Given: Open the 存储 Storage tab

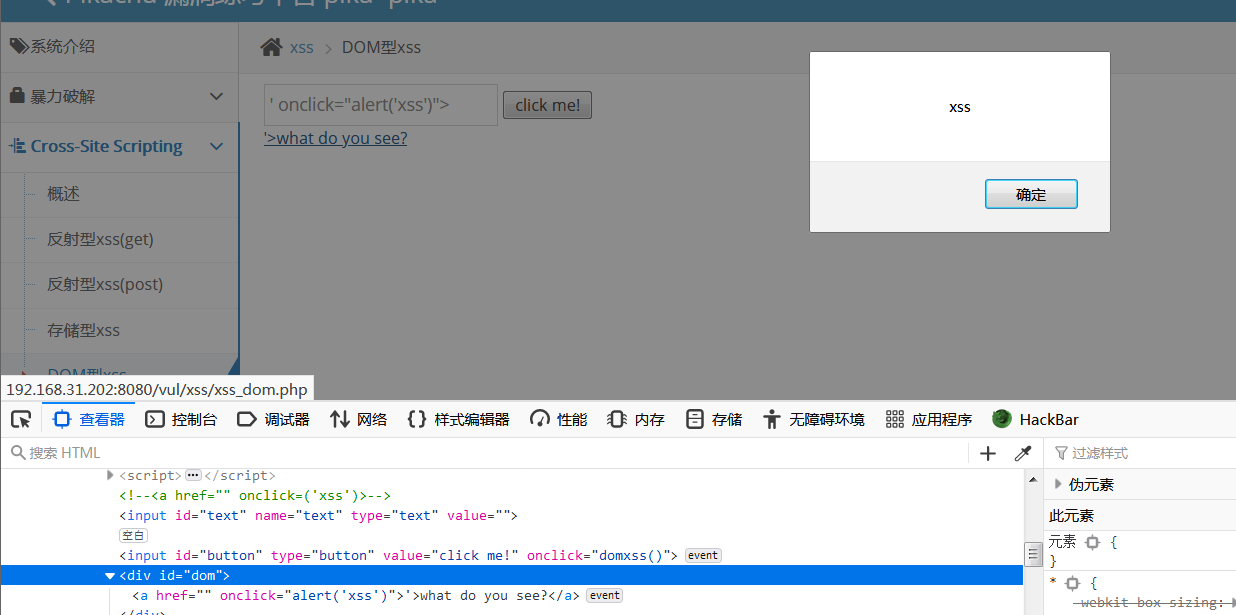Looking at the screenshot, I should 714,419.
